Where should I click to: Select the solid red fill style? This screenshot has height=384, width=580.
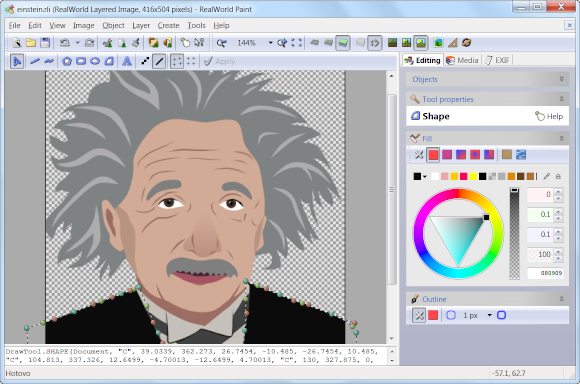pos(433,155)
